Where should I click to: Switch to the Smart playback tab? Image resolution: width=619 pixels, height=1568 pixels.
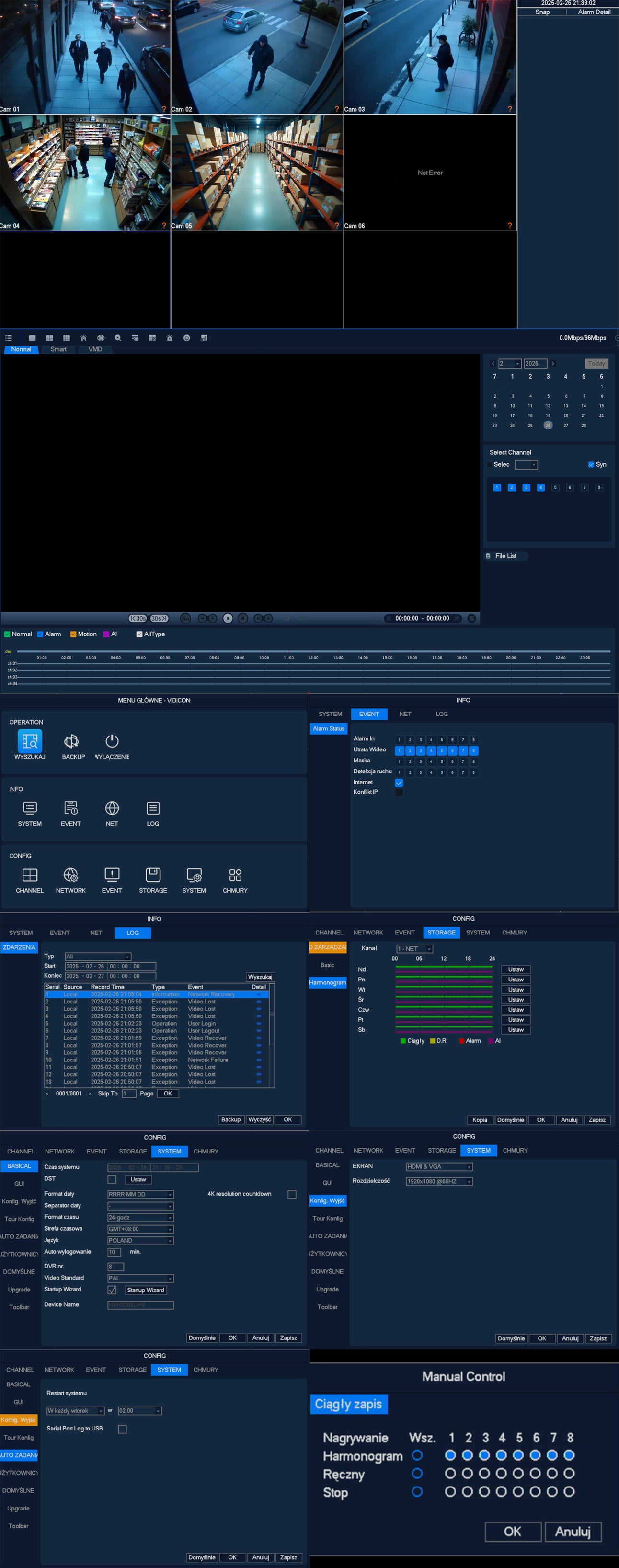coord(58,349)
